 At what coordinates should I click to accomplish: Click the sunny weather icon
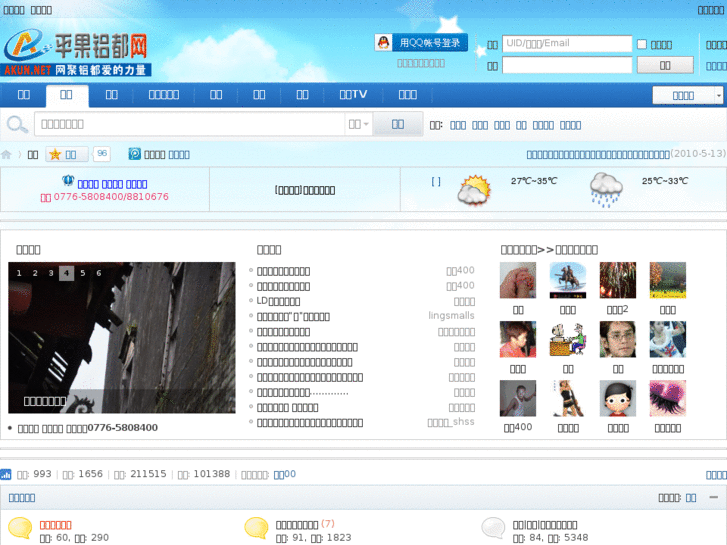click(474, 190)
